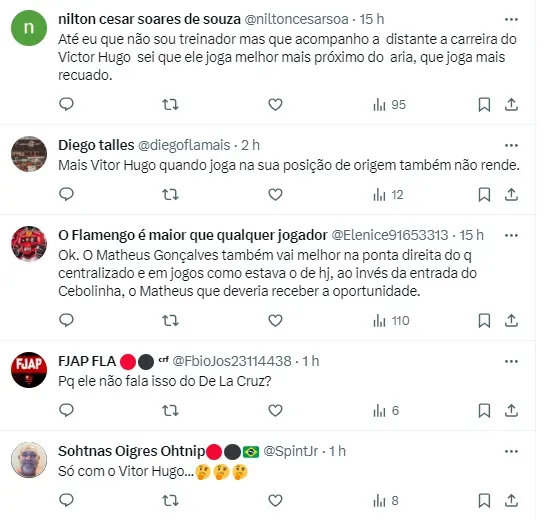Like the tweet about Matheus Gonçalves
The width and height of the screenshot is (544, 520).
(x=275, y=320)
